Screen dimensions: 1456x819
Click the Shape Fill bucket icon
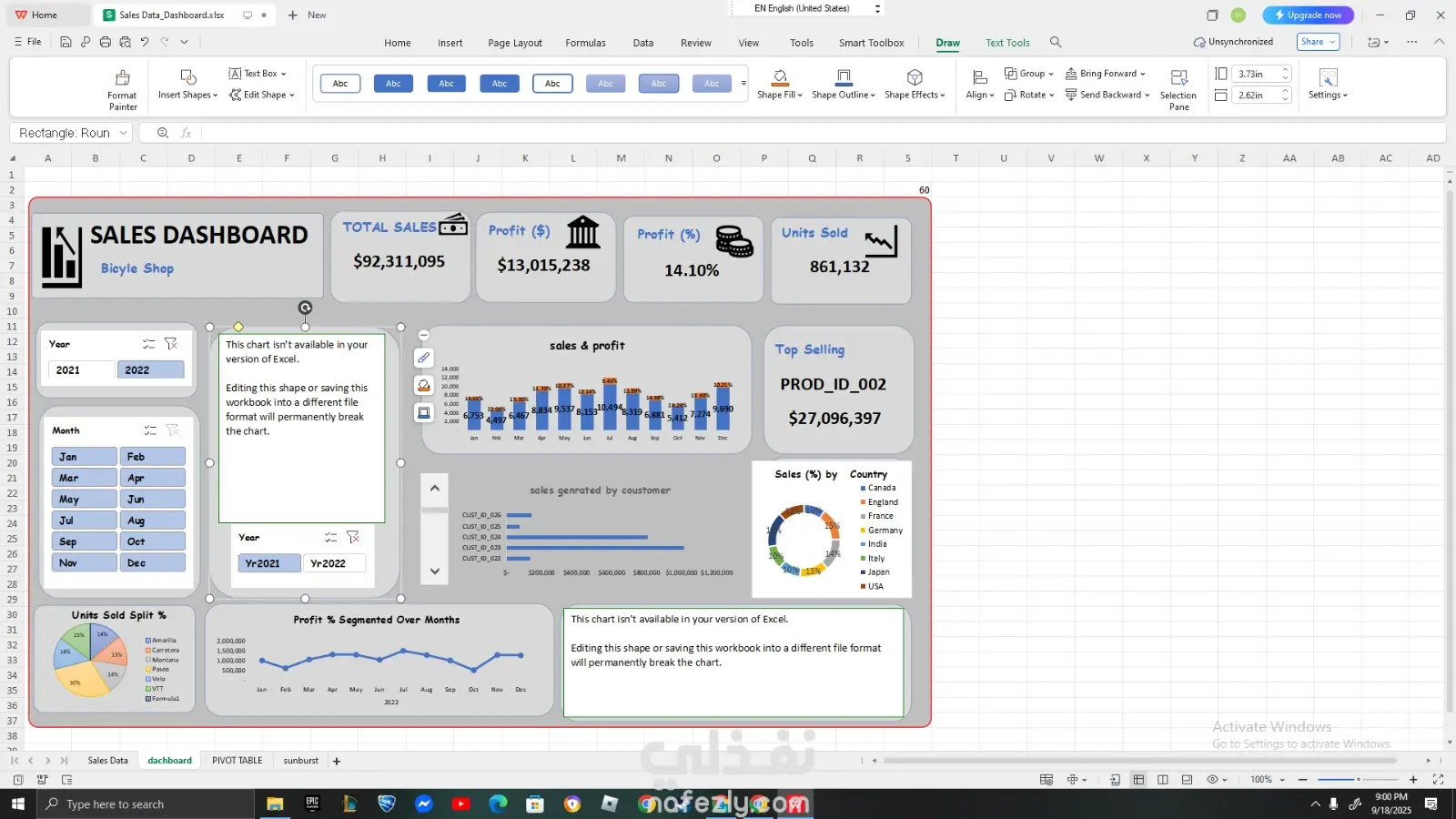(x=780, y=76)
